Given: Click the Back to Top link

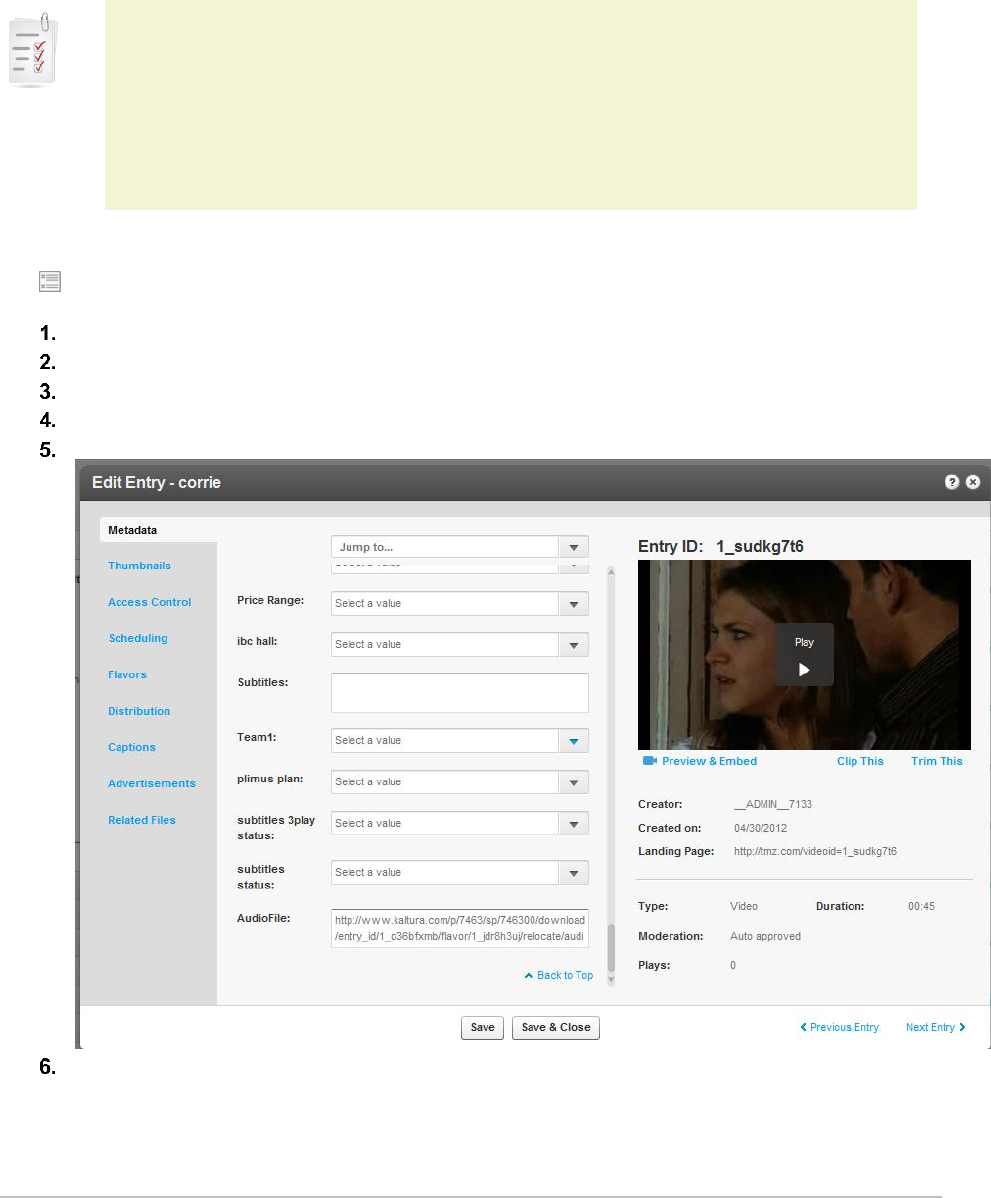Looking at the screenshot, I should pyautogui.click(x=565, y=976).
